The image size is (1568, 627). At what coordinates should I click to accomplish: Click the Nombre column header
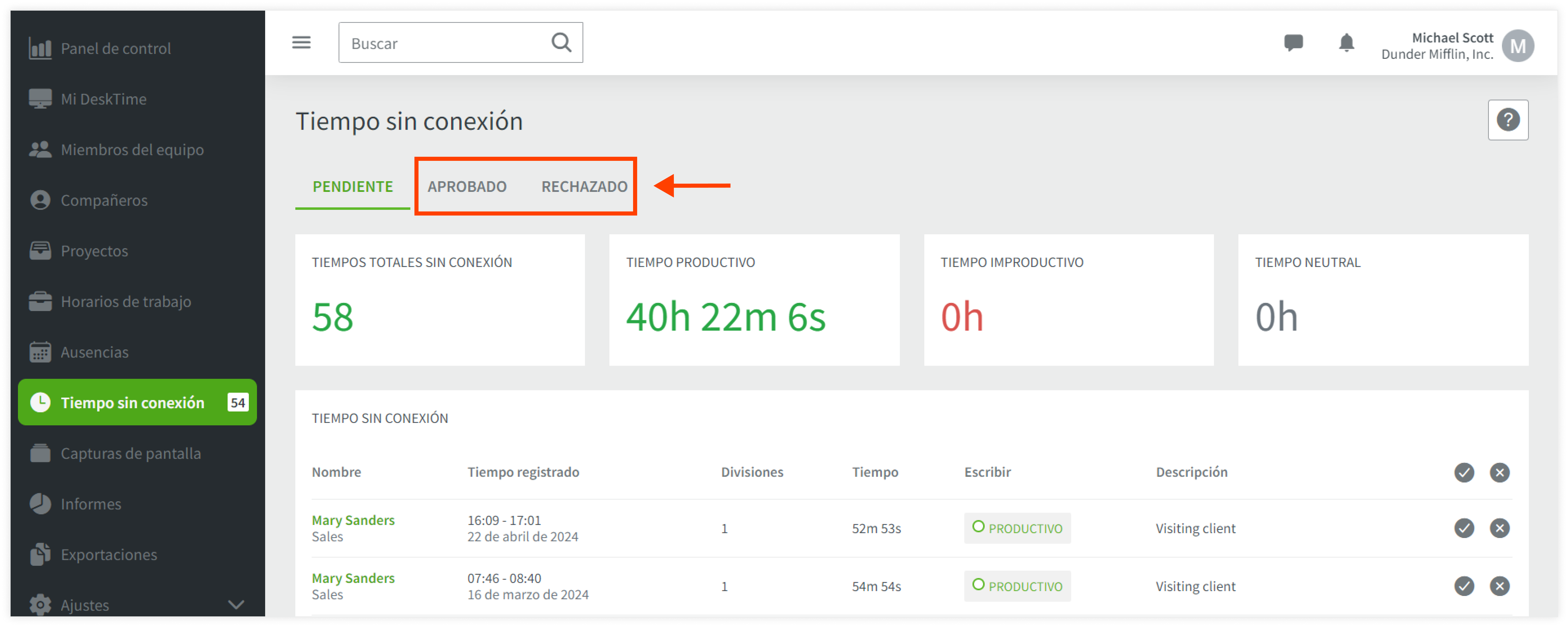coord(336,472)
